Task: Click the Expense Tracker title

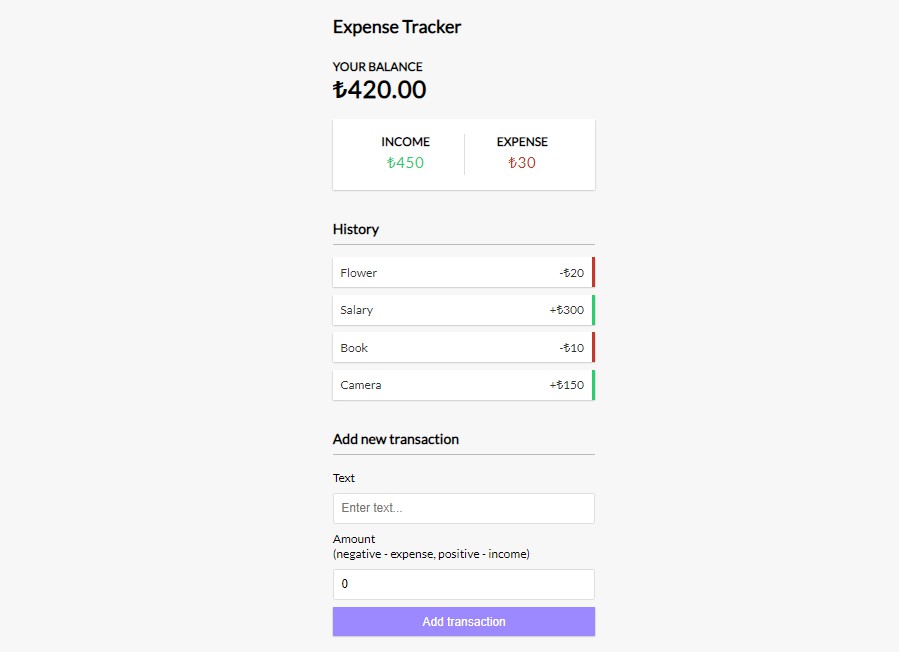Action: (x=396, y=27)
